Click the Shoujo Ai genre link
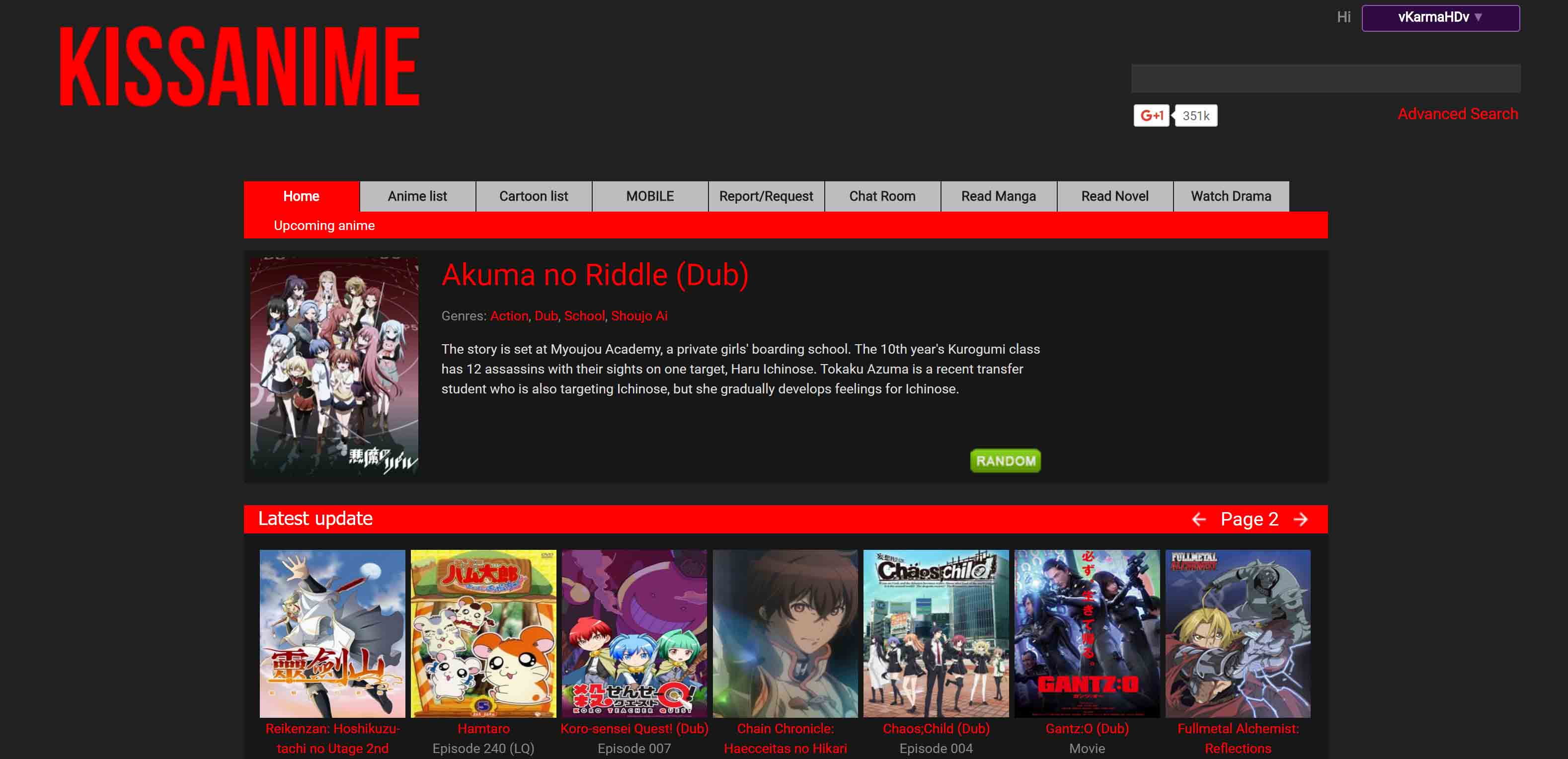Image resolution: width=1568 pixels, height=759 pixels. tap(639, 316)
